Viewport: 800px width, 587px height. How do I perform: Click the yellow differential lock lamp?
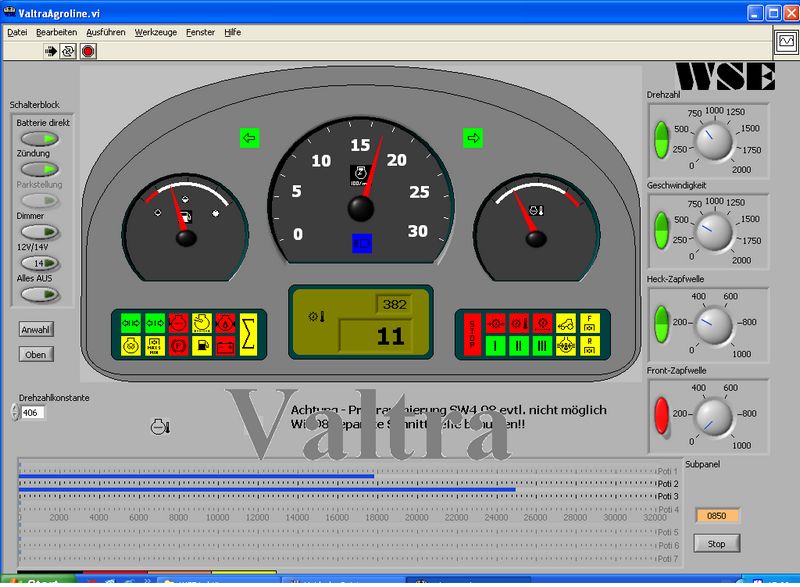[x=566, y=346]
